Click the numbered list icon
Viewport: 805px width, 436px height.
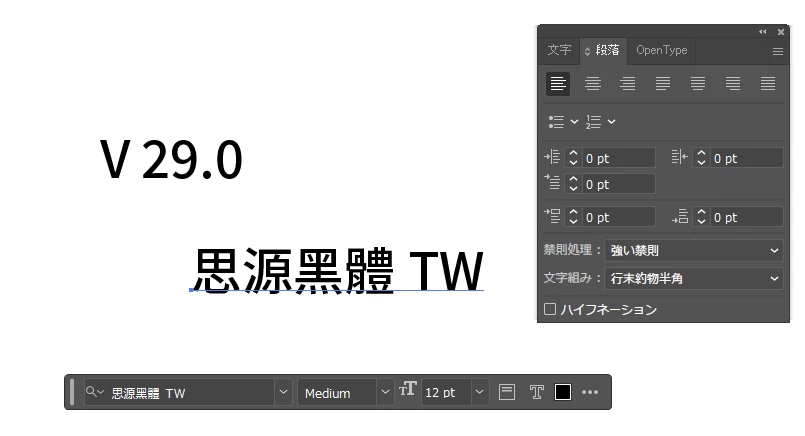point(593,122)
